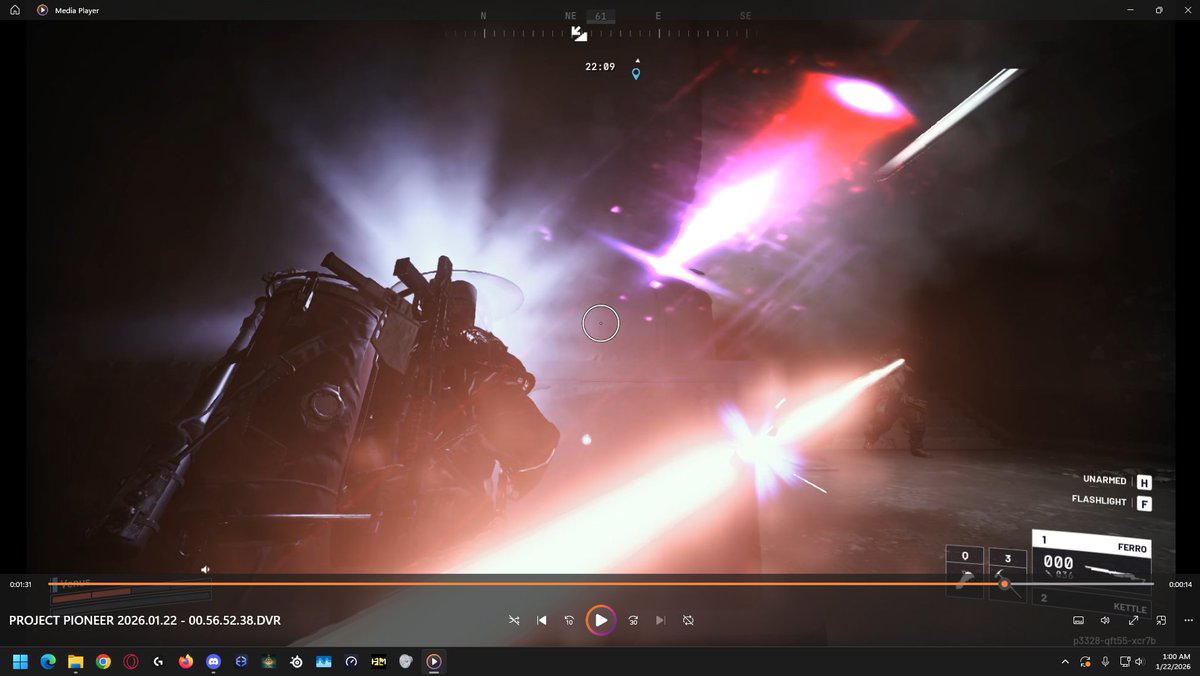
Task: Open the Windows Start menu
Action: click(x=20, y=661)
